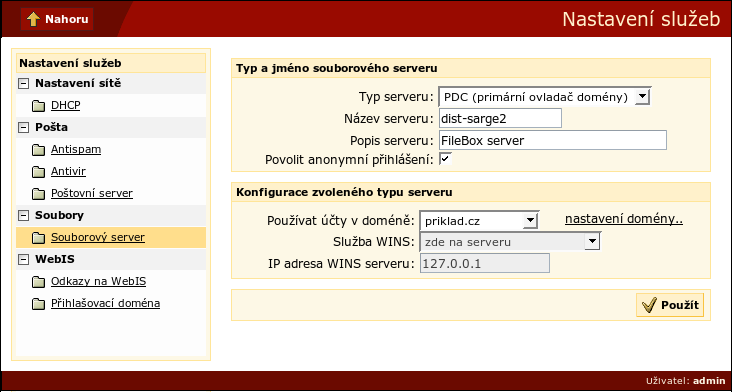
Task: Click Typ a jméno souborového serveru heading
Action: tap(337, 68)
